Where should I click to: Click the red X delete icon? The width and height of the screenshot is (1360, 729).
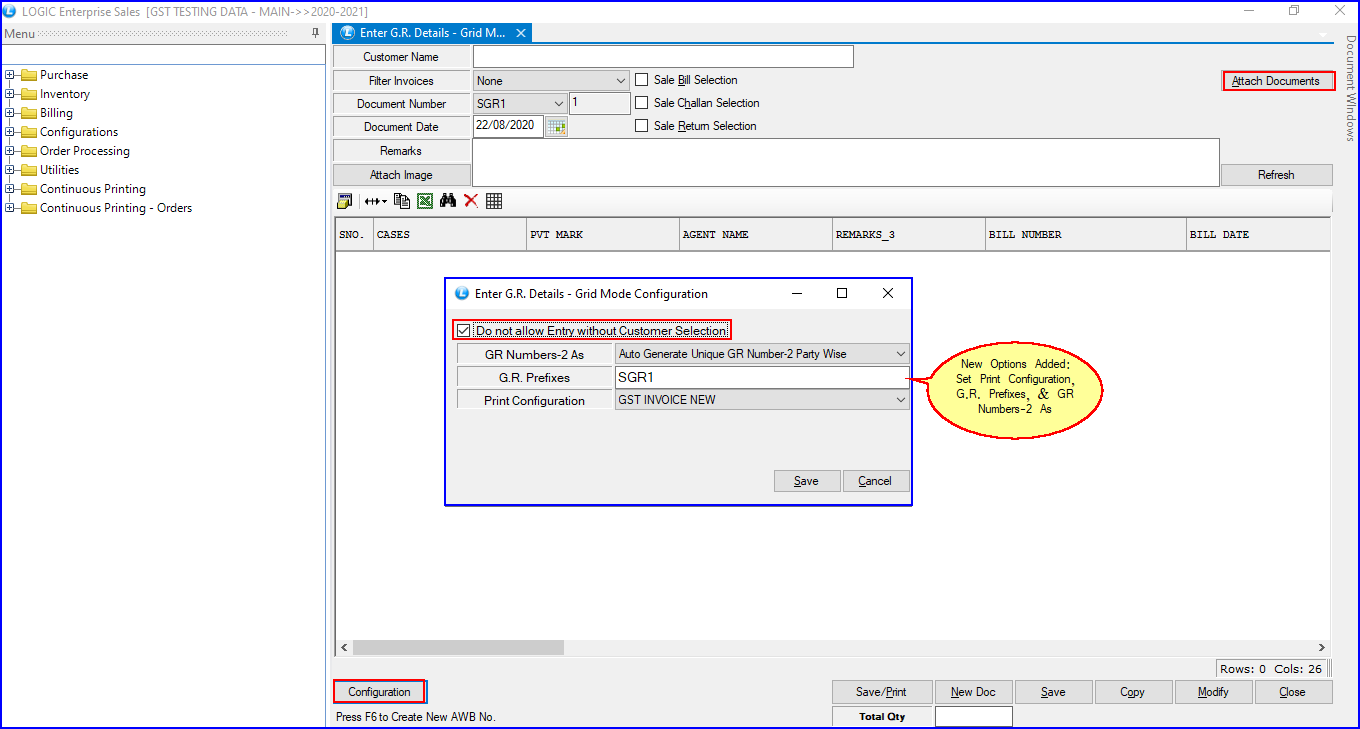tap(471, 201)
